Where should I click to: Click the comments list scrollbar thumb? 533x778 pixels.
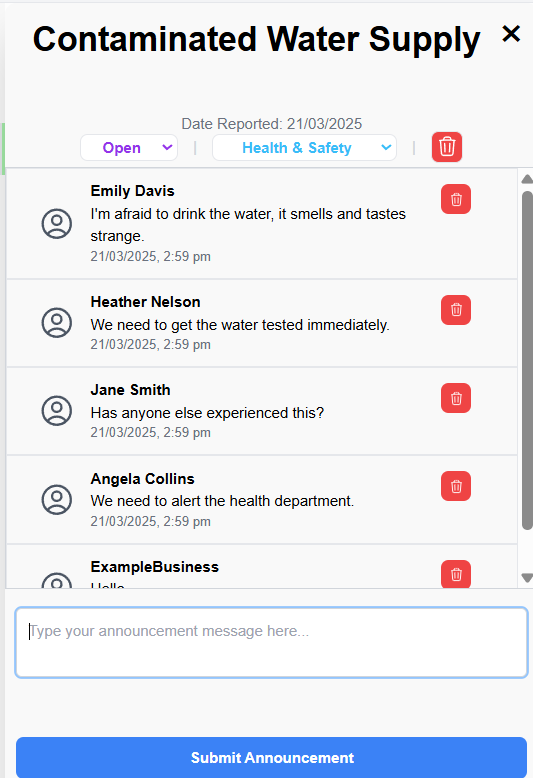527,361
